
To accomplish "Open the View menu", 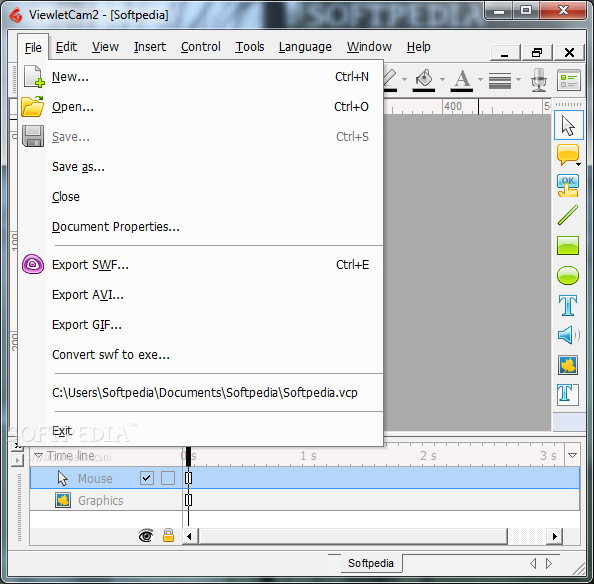I will (x=105, y=47).
